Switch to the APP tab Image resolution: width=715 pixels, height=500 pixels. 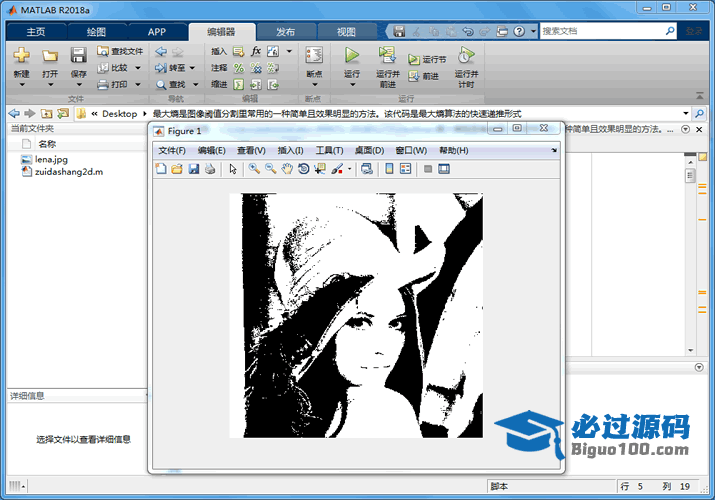[157, 32]
